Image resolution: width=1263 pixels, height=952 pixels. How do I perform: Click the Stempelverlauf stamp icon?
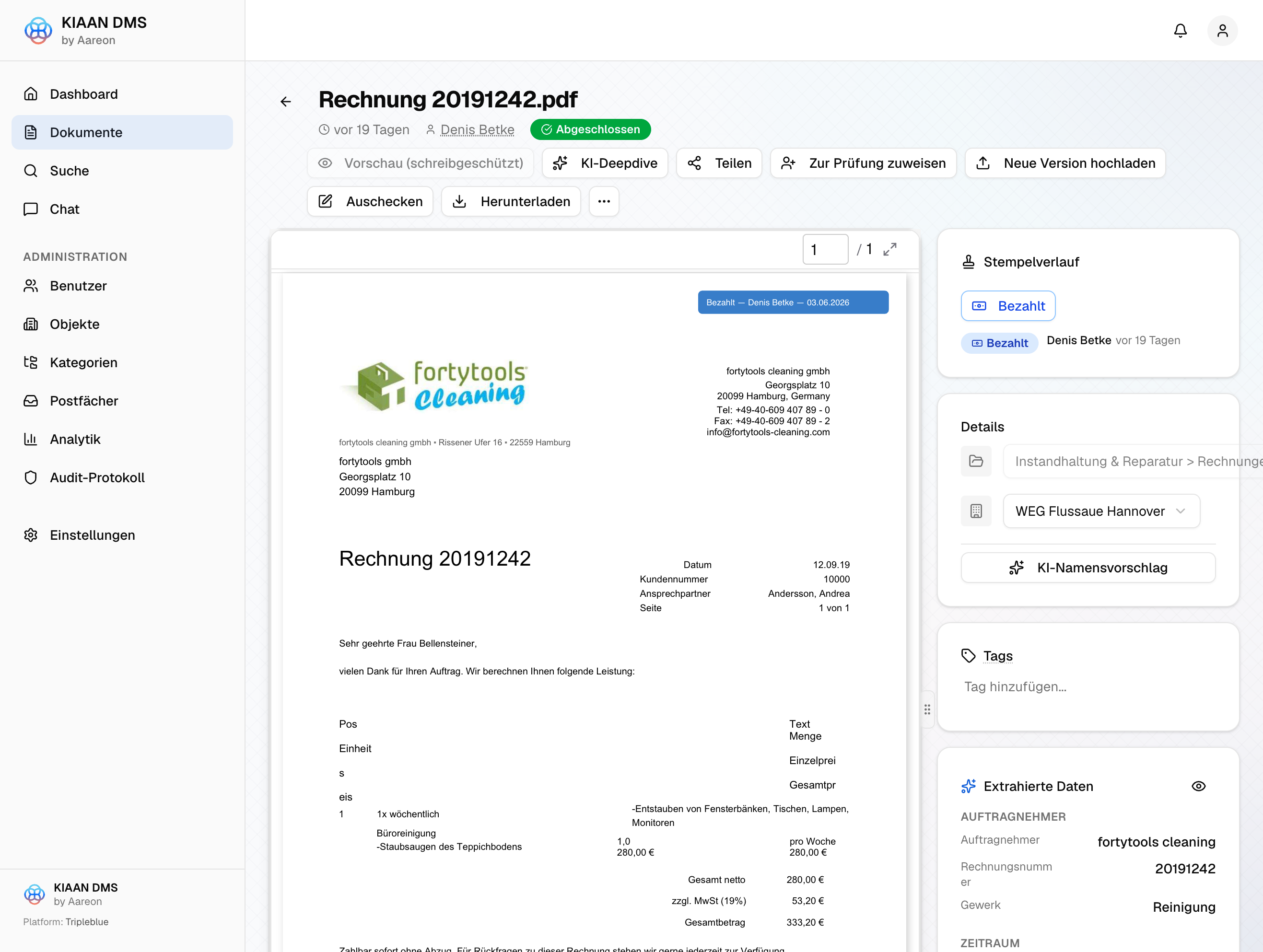pyautogui.click(x=969, y=262)
